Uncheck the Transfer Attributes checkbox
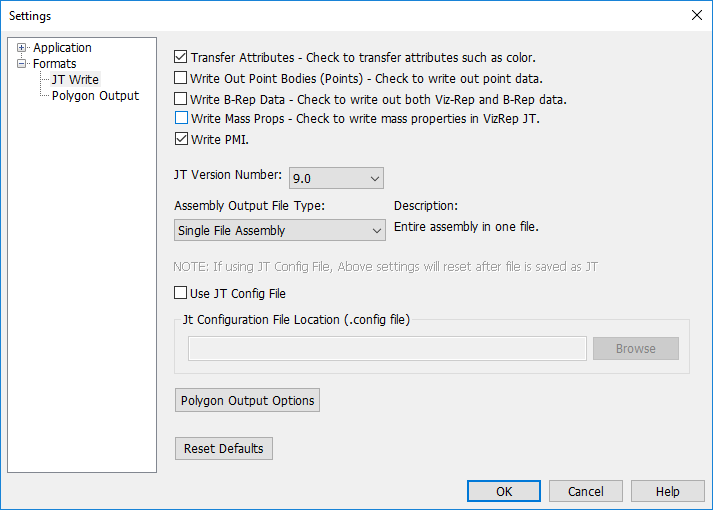The image size is (713, 510). (x=181, y=58)
